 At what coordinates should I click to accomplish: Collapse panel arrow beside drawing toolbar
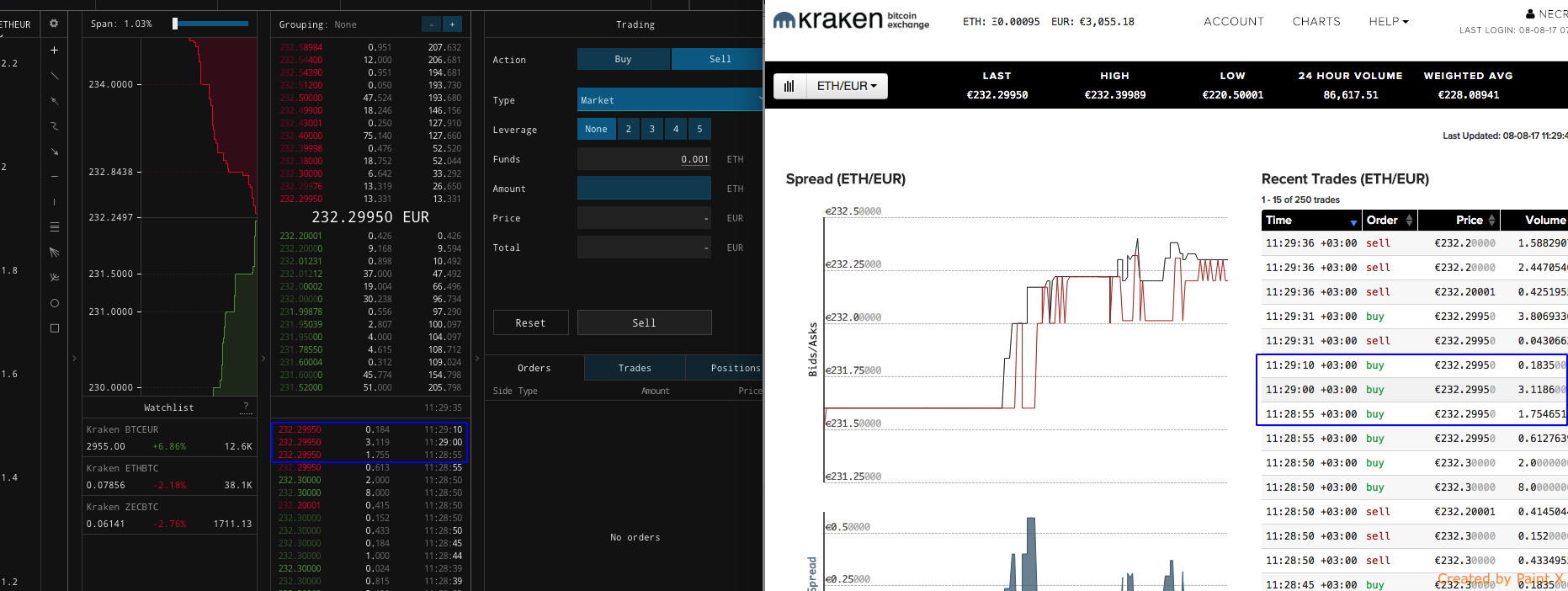[x=74, y=358]
